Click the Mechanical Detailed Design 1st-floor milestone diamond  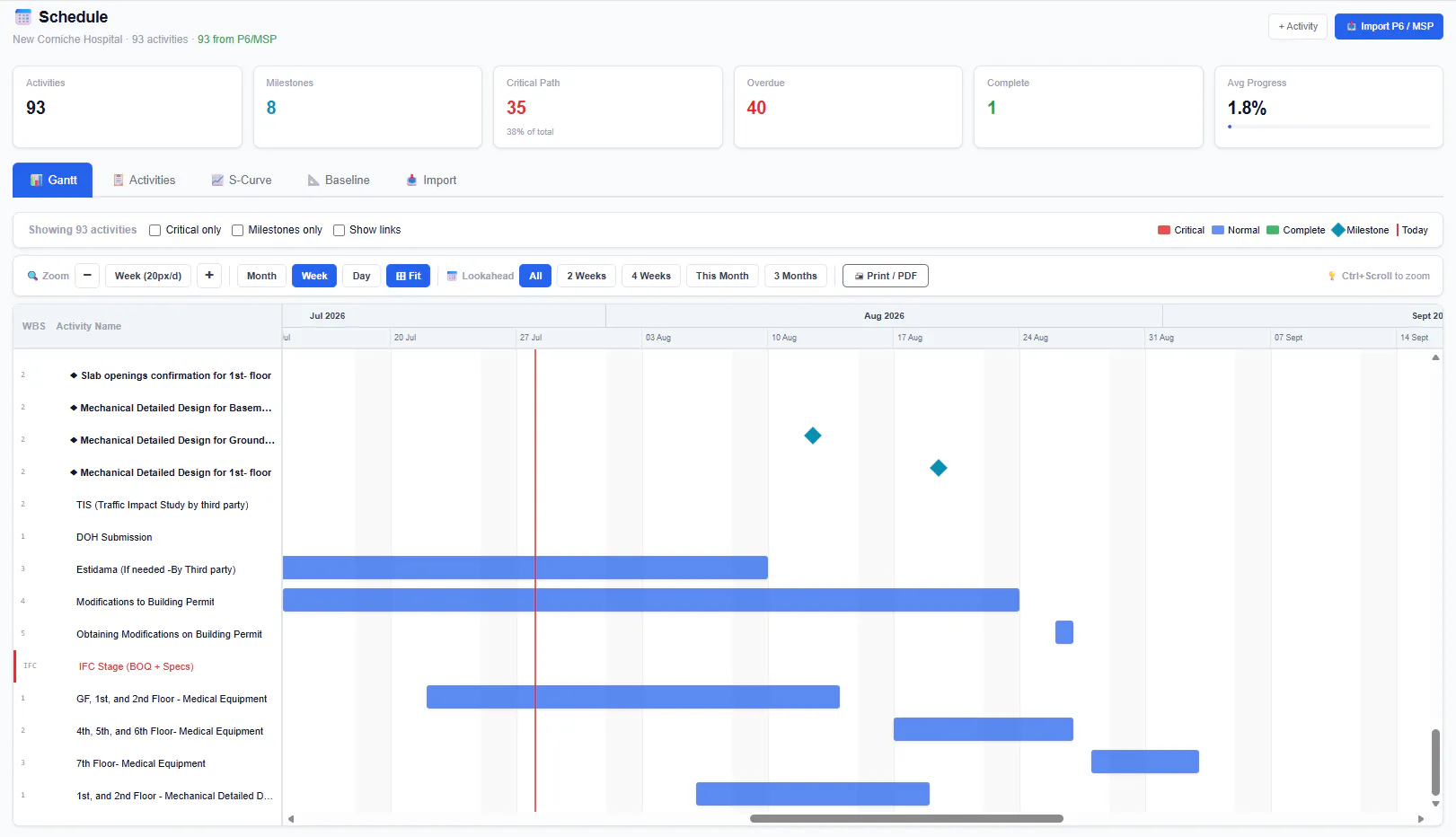pyautogui.click(x=939, y=468)
